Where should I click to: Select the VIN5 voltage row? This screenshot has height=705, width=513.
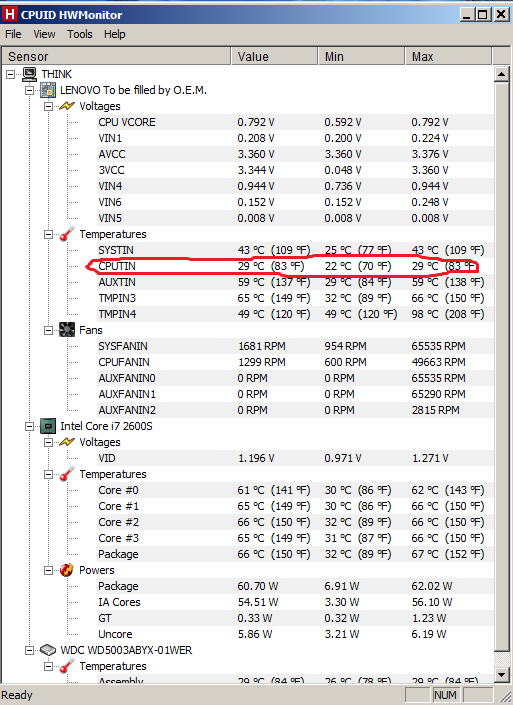(295, 218)
